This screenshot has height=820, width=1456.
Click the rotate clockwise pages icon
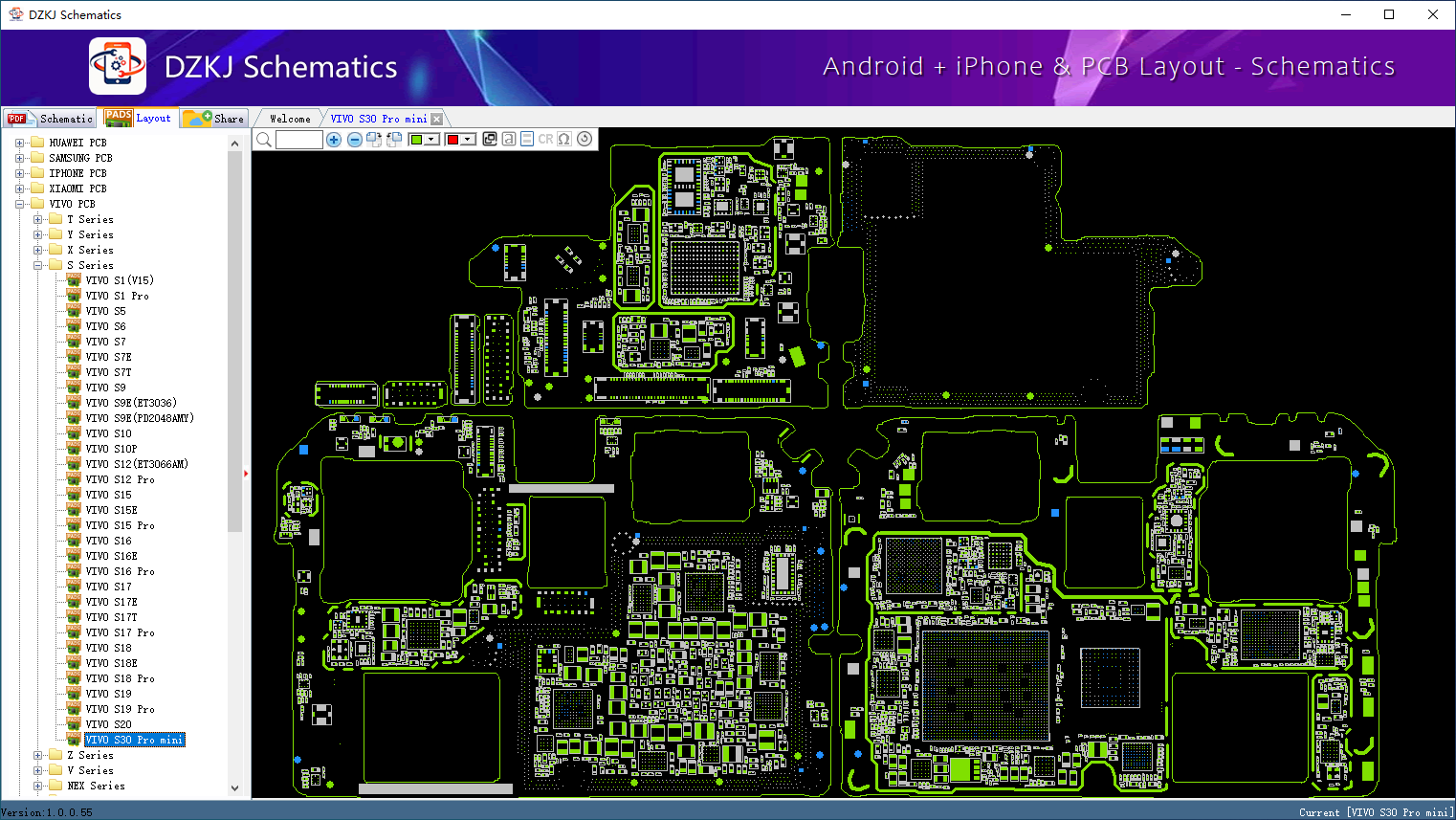pyautogui.click(x=374, y=140)
